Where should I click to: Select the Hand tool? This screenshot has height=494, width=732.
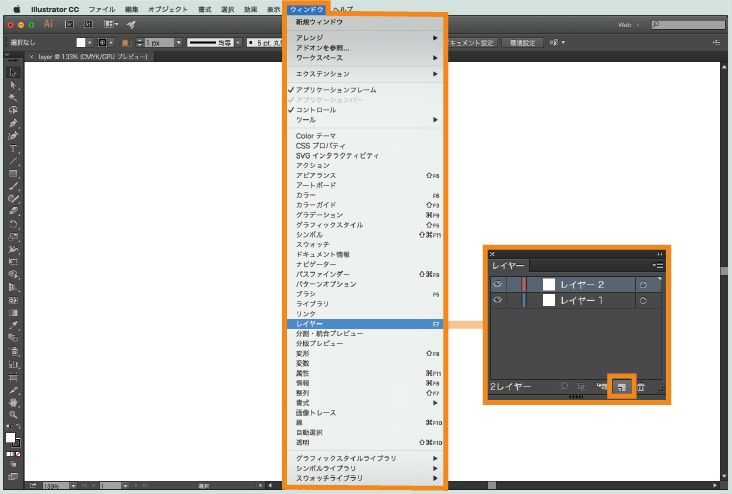point(13,402)
